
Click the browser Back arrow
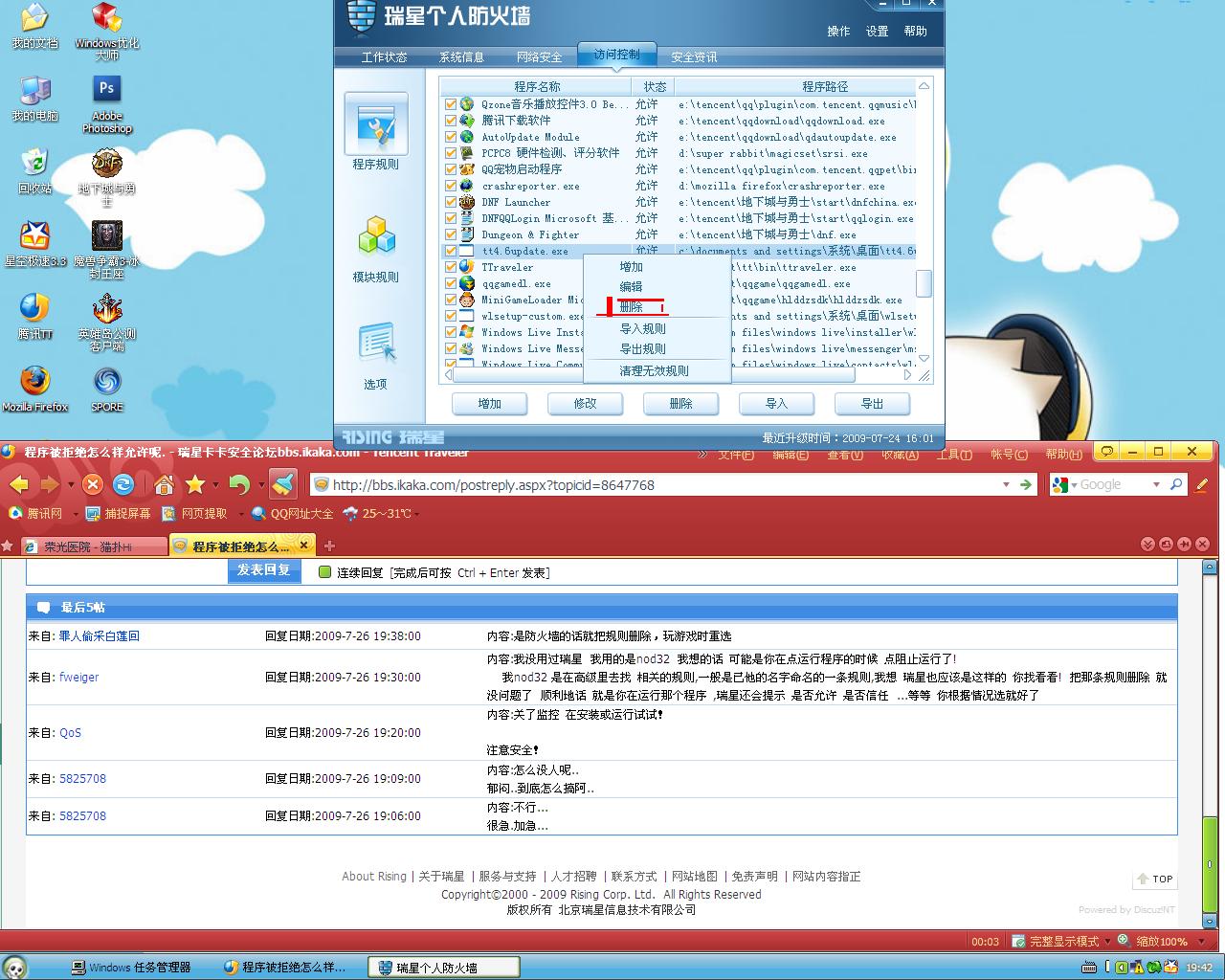point(18,484)
